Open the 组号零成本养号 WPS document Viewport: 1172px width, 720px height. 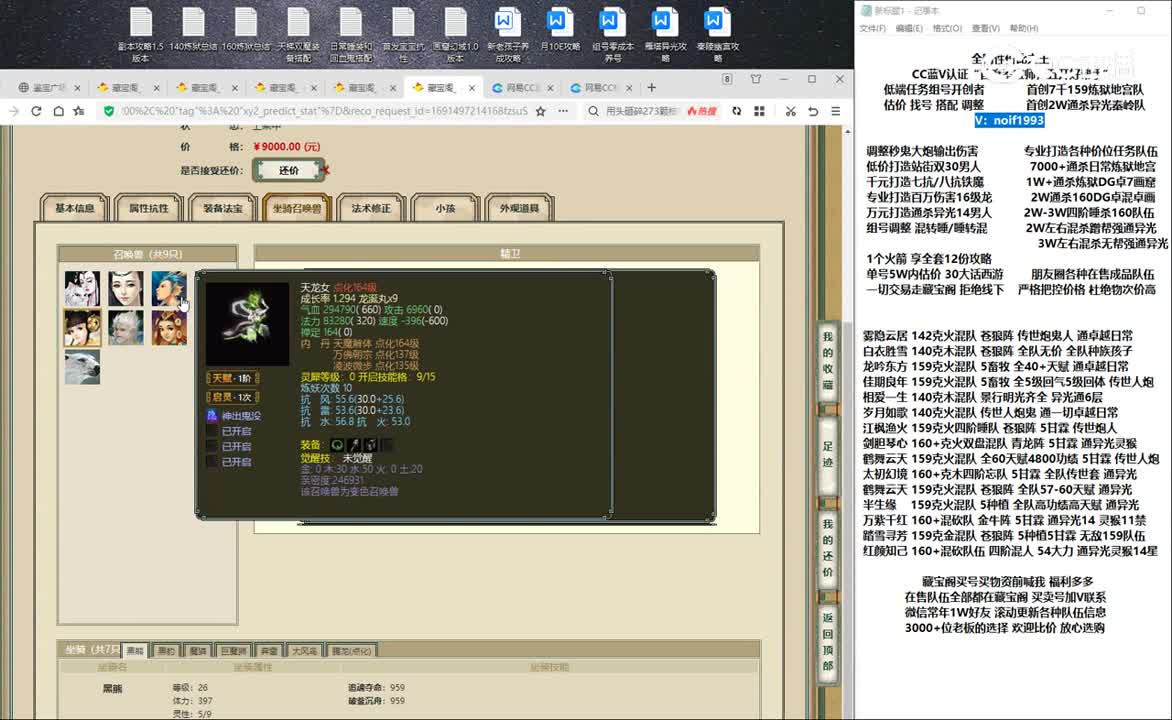(x=612, y=34)
